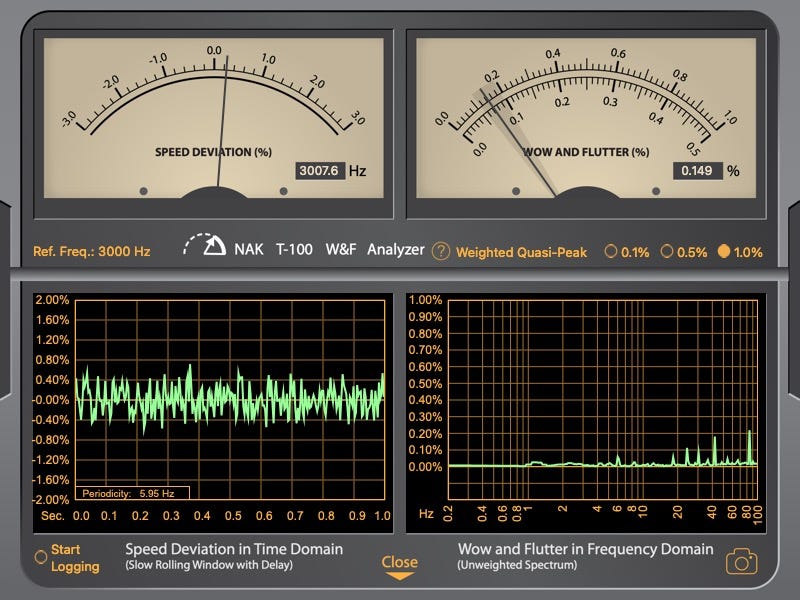Click the NAK tachometer logo icon
Screen dimensions: 800x600
click(205, 247)
